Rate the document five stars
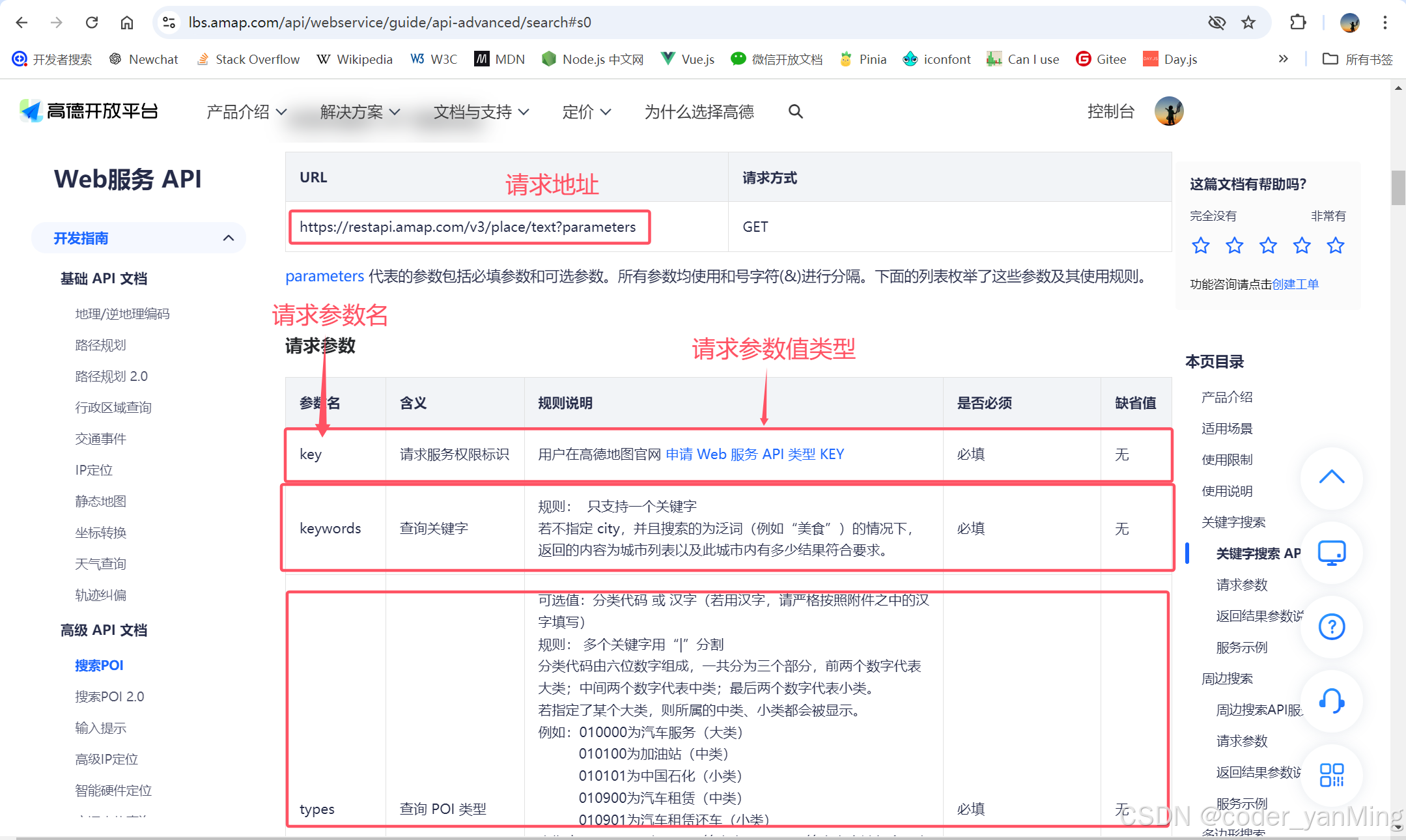This screenshot has width=1406, height=840. tap(1335, 245)
